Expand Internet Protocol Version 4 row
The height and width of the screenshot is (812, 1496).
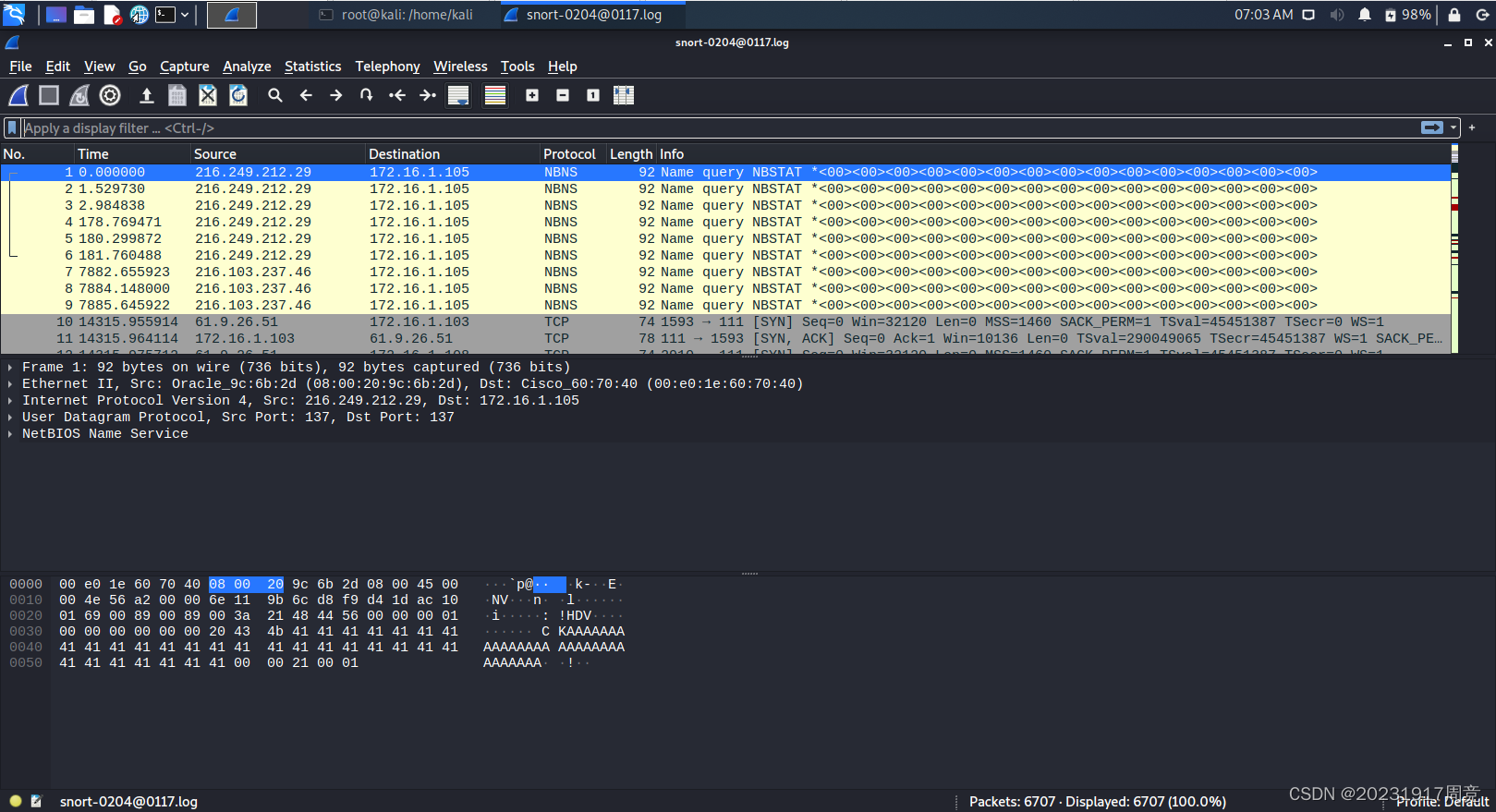pyautogui.click(x=10, y=400)
